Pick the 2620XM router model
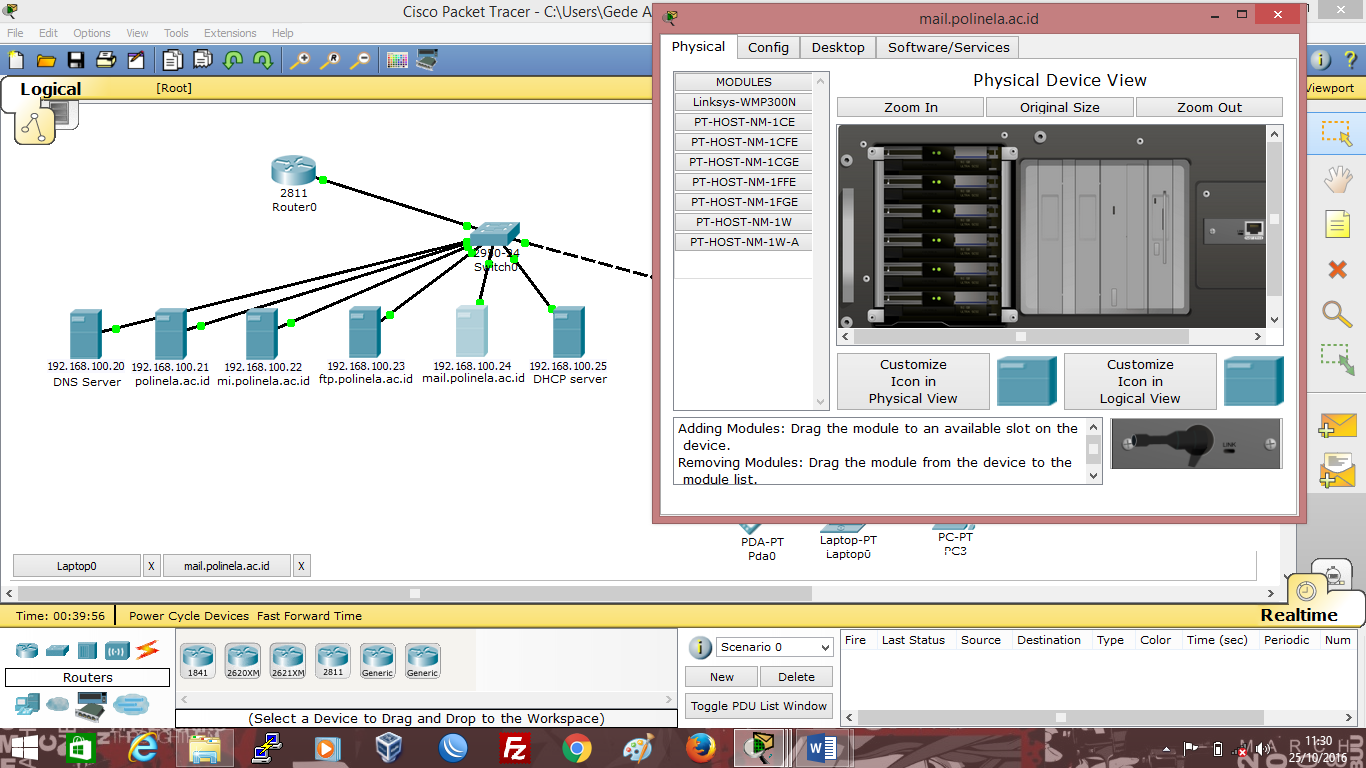 243,661
